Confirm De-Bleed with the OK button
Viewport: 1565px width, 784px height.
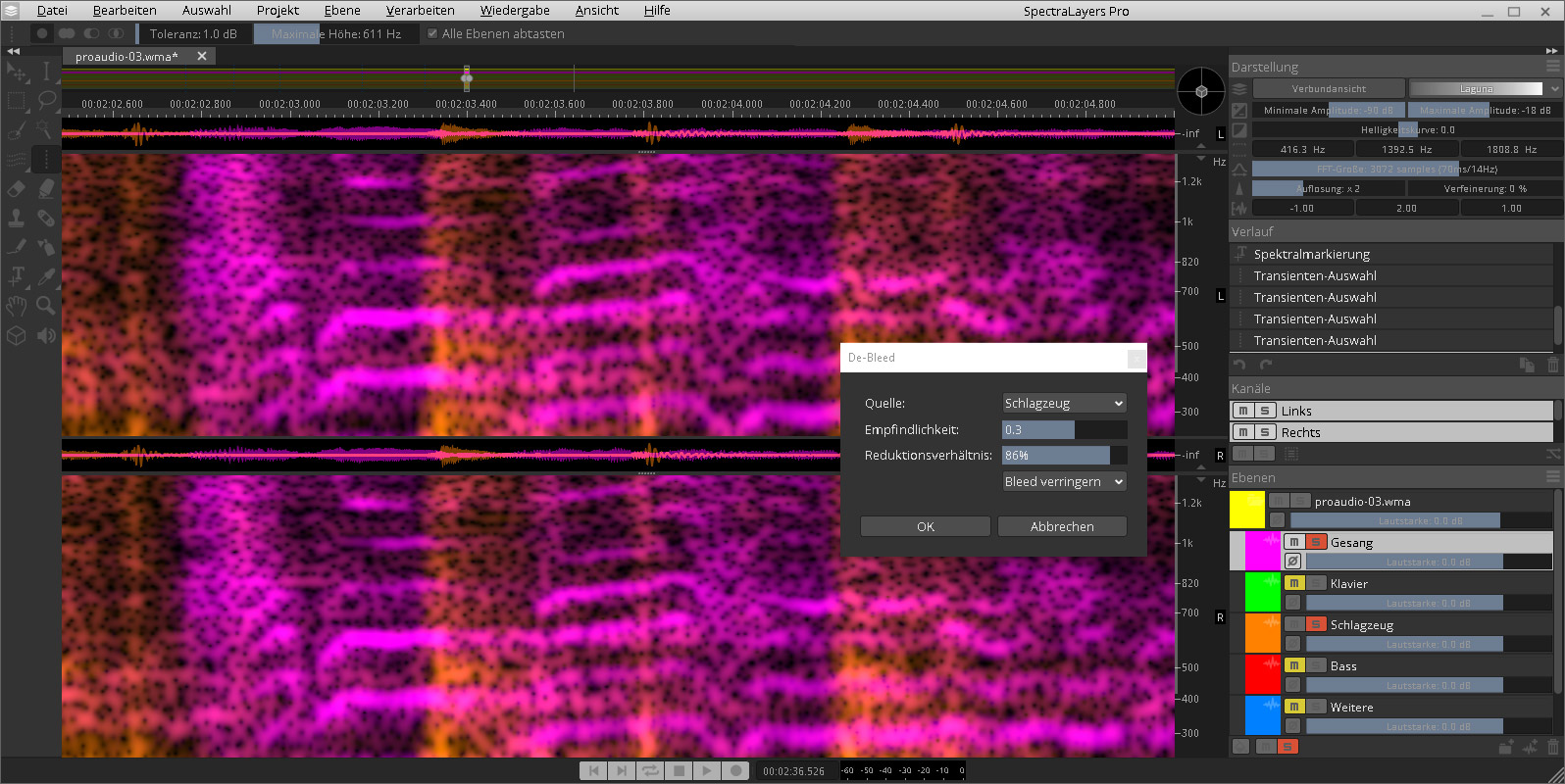pos(925,526)
